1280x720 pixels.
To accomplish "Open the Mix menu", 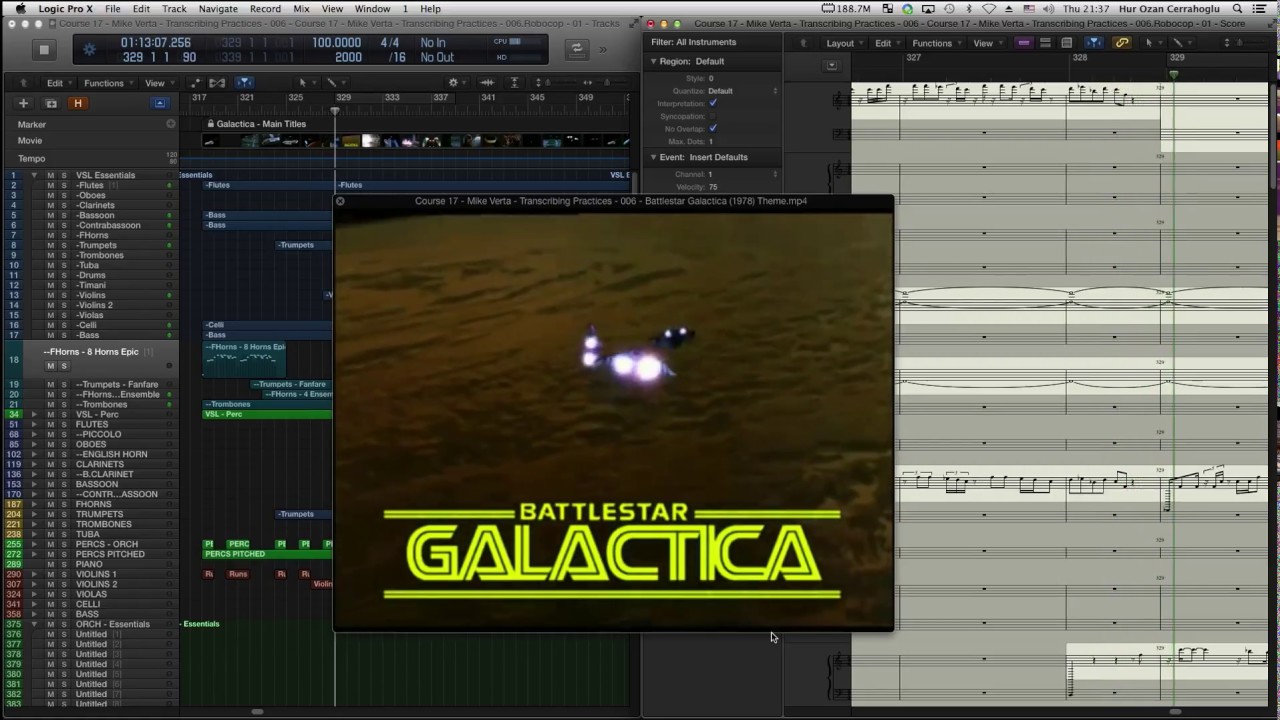I will [301, 9].
